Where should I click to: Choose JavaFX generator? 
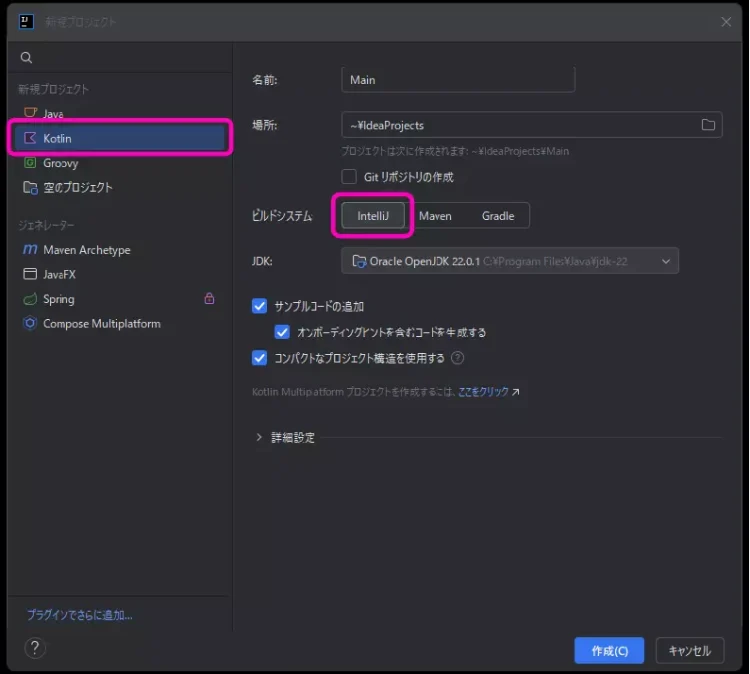pyautogui.click(x=120, y=274)
